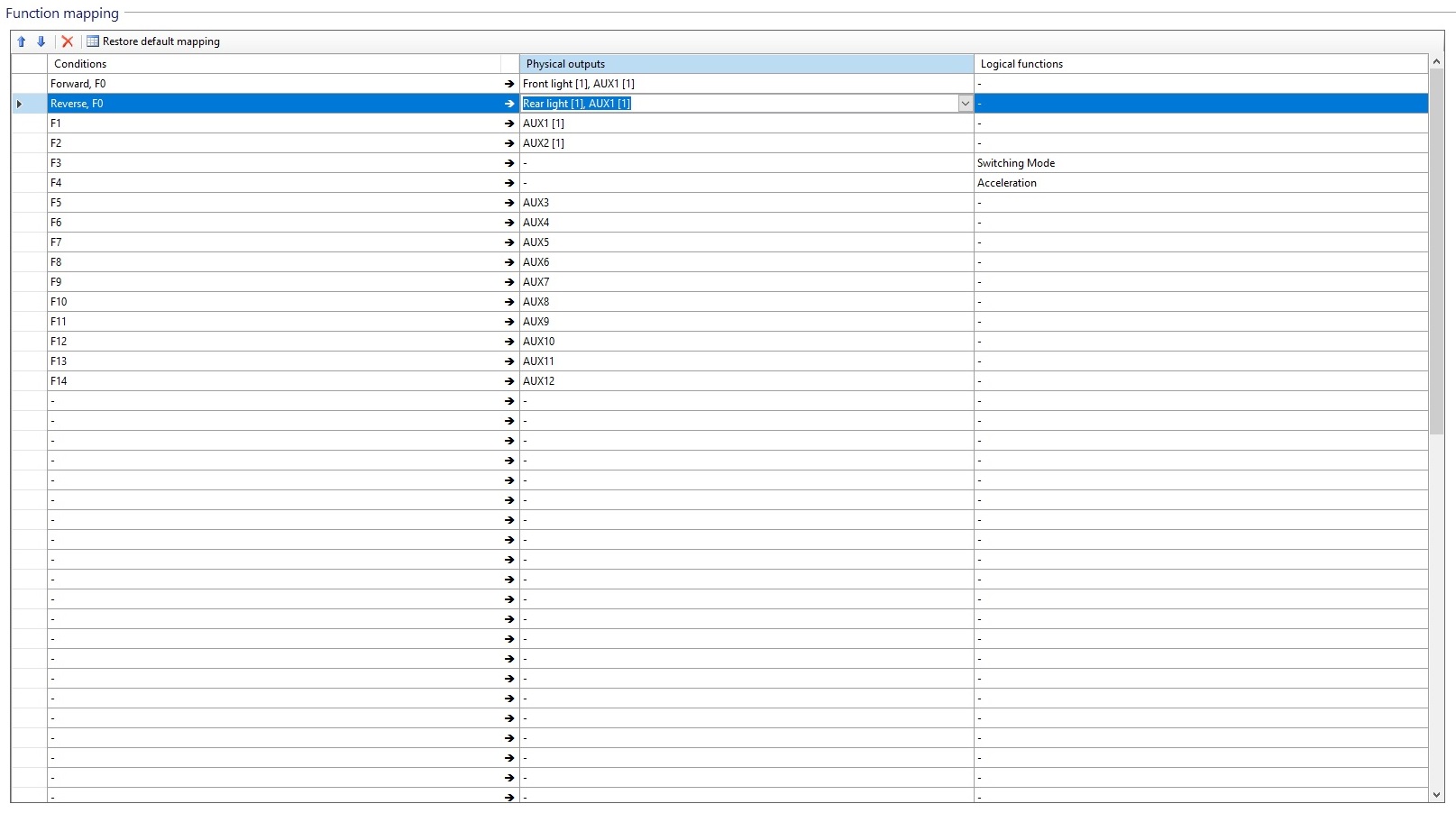Image resolution: width=1456 pixels, height=813 pixels.
Task: Click the arrow icon in the F14 row
Action: point(509,381)
